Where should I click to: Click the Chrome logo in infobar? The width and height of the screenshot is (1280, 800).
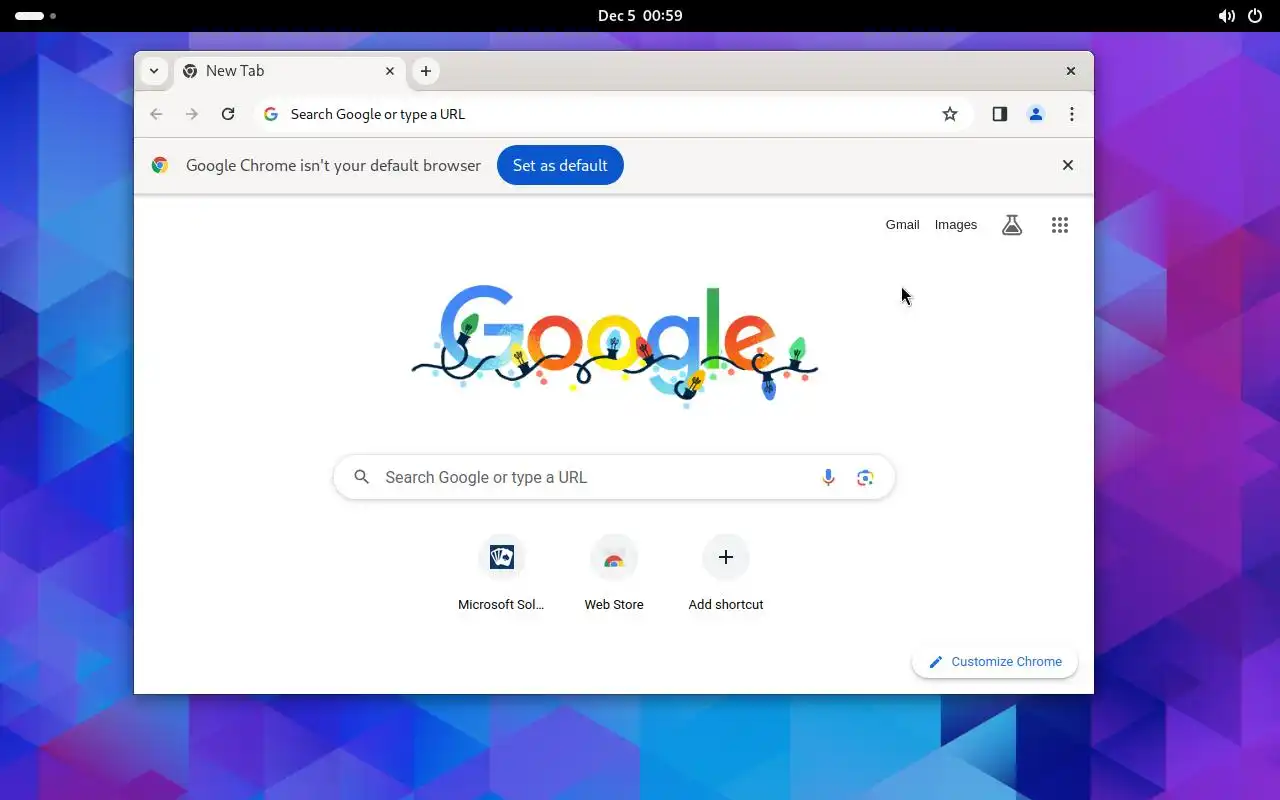point(160,165)
